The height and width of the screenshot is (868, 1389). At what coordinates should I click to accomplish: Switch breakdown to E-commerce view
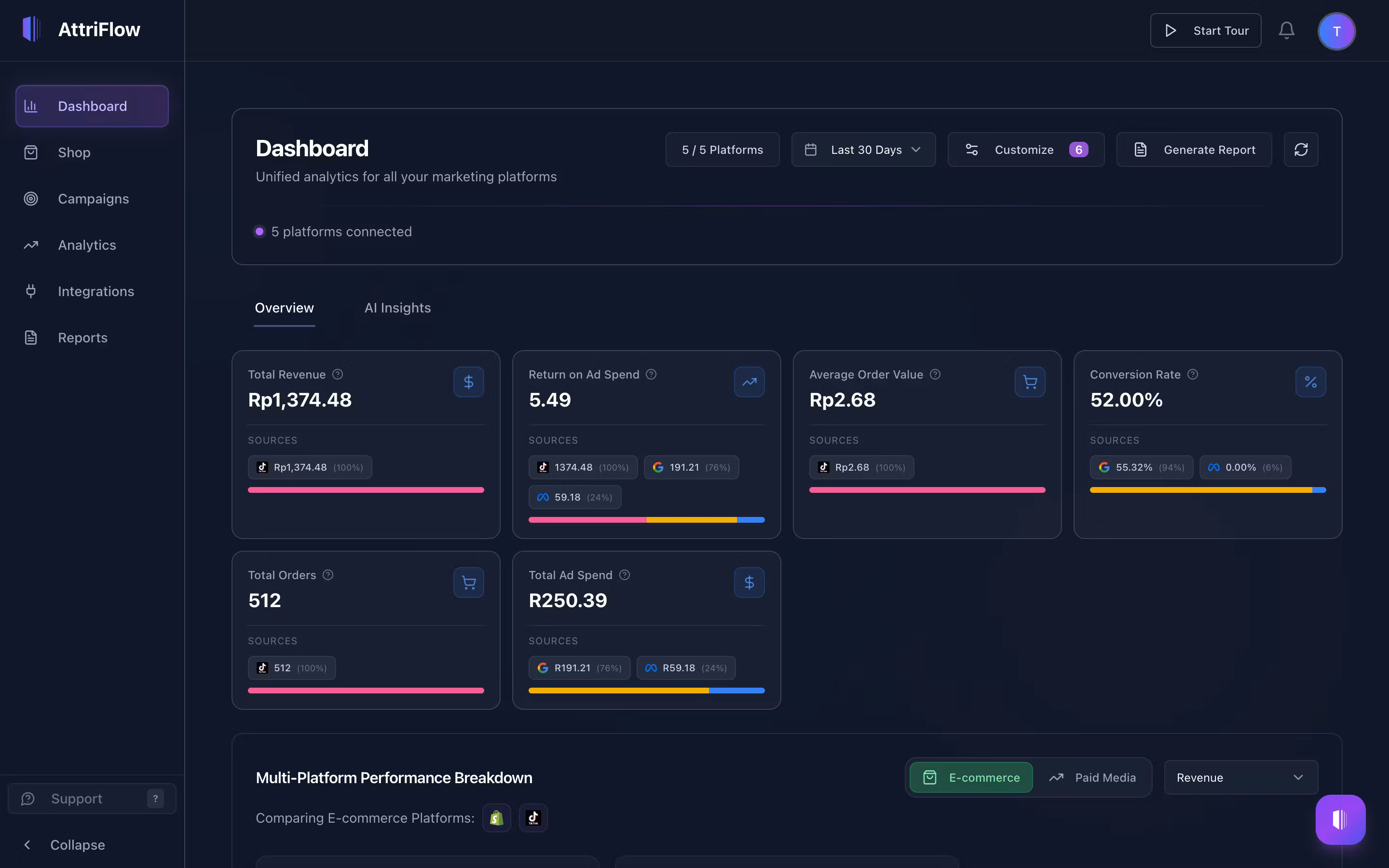[x=971, y=777]
